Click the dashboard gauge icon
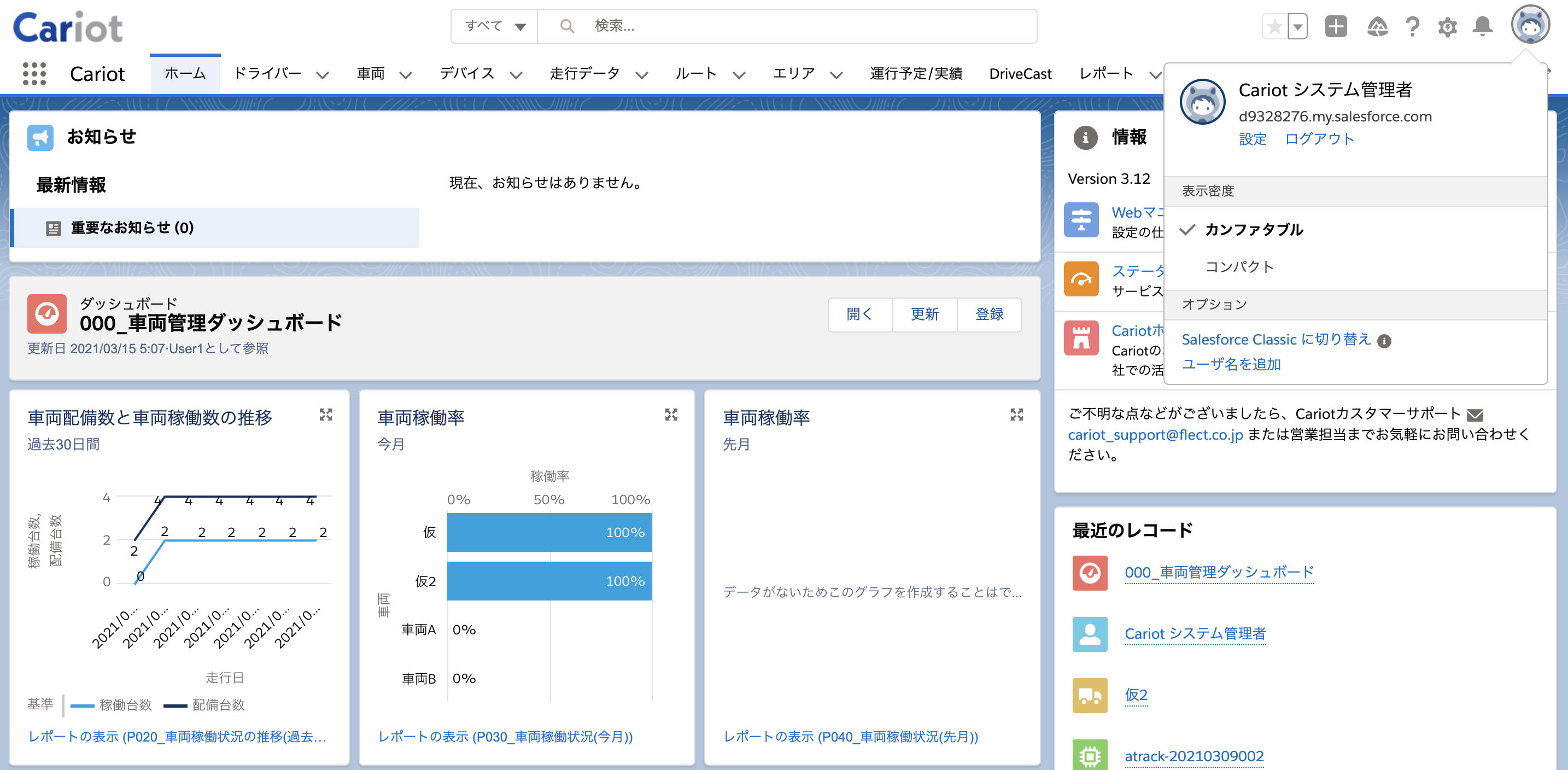This screenshot has width=1568, height=770. tap(47, 313)
